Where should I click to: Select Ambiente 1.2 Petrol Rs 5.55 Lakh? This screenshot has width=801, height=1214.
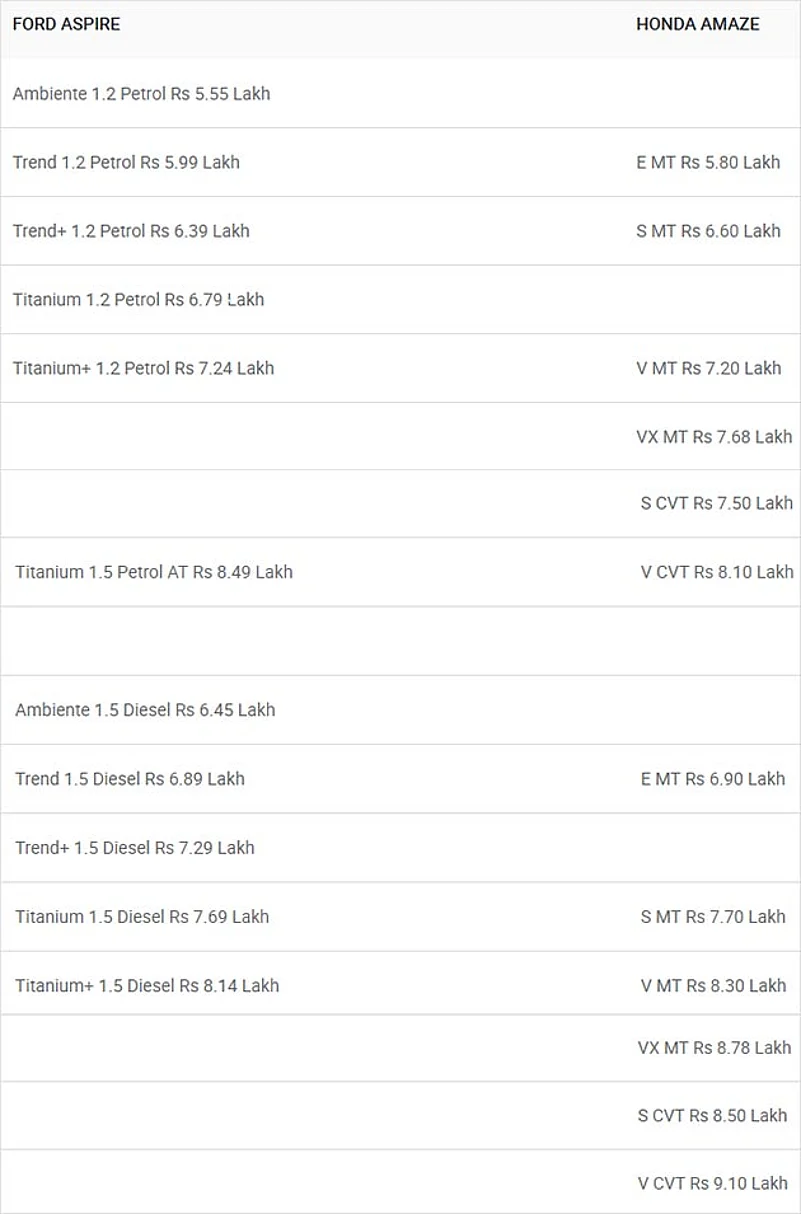click(x=141, y=94)
